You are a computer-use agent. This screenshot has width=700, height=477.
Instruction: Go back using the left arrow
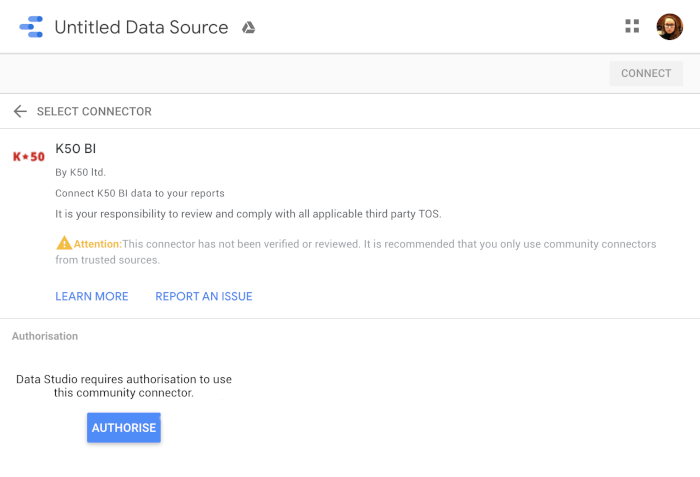(x=20, y=111)
